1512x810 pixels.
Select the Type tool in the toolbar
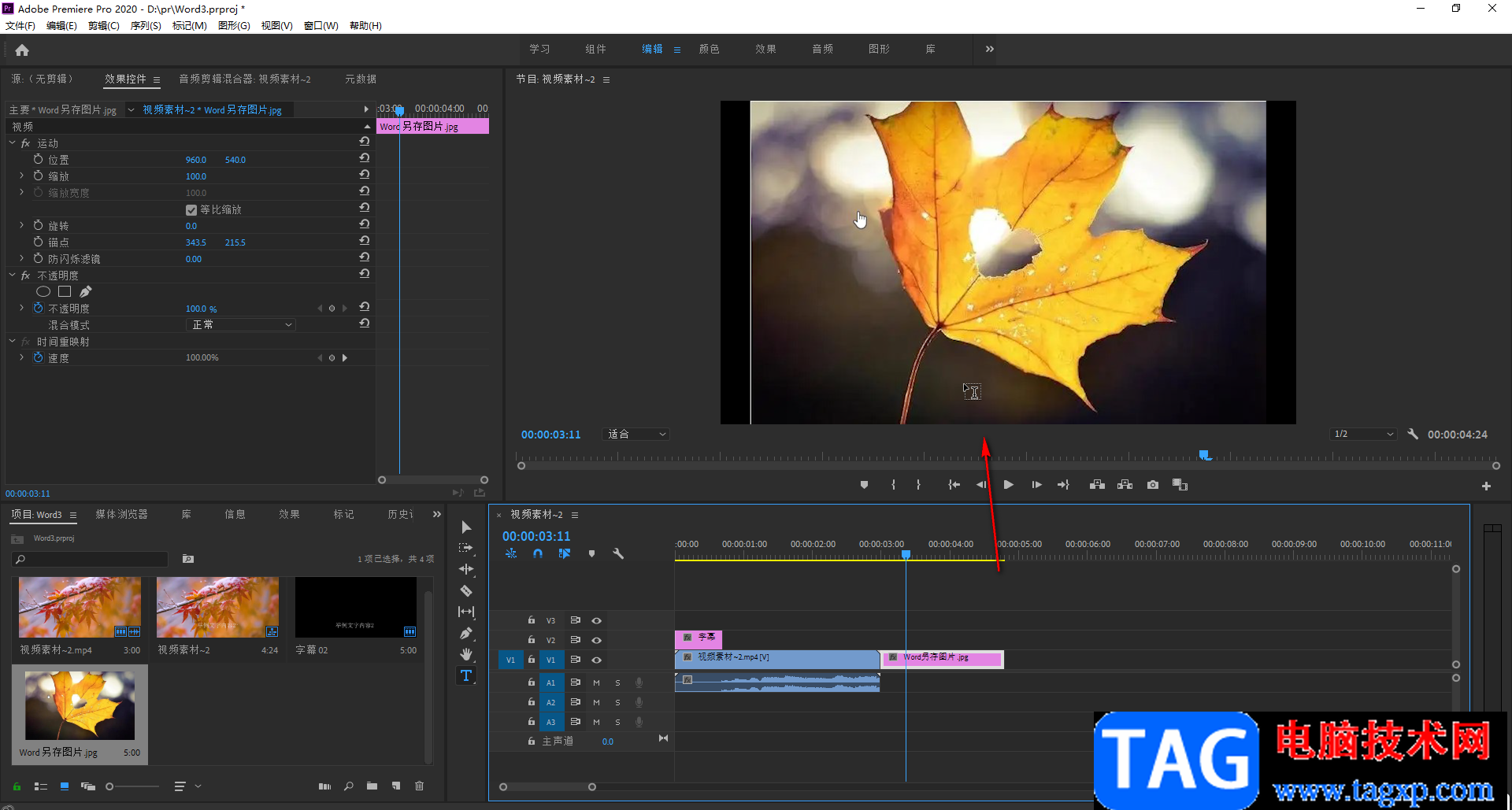(x=466, y=675)
